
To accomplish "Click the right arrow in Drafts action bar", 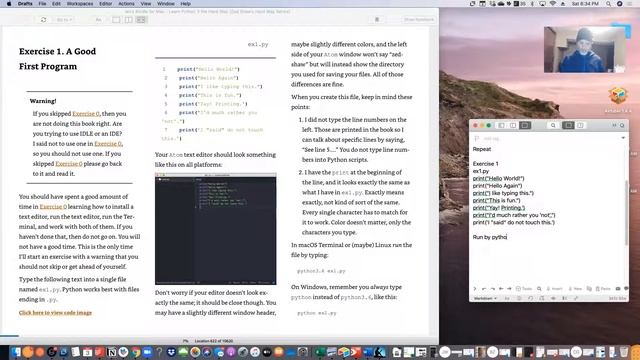I will coord(509,289).
